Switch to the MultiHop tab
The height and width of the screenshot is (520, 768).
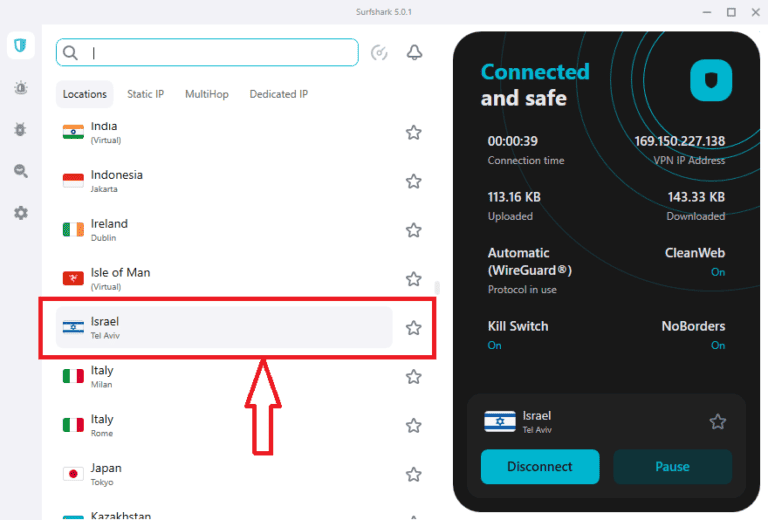(x=207, y=94)
